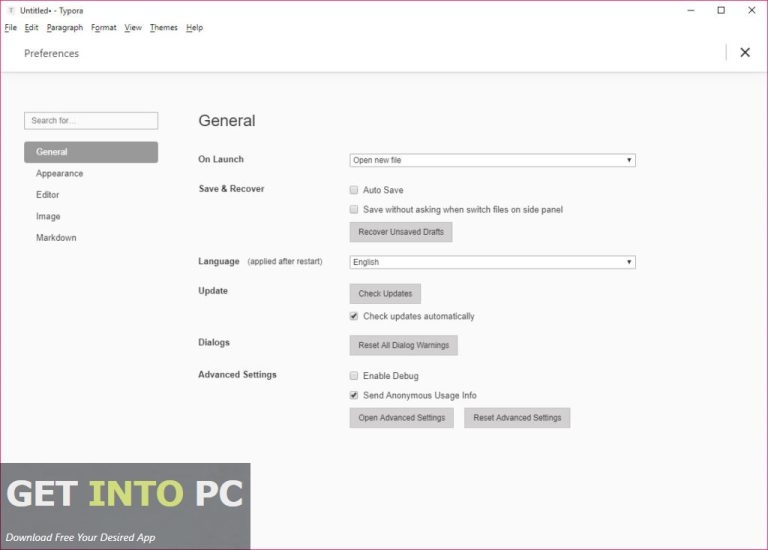Screen dimensions: 768x550
Task: Open the On Launch dropdown
Action: tap(492, 160)
